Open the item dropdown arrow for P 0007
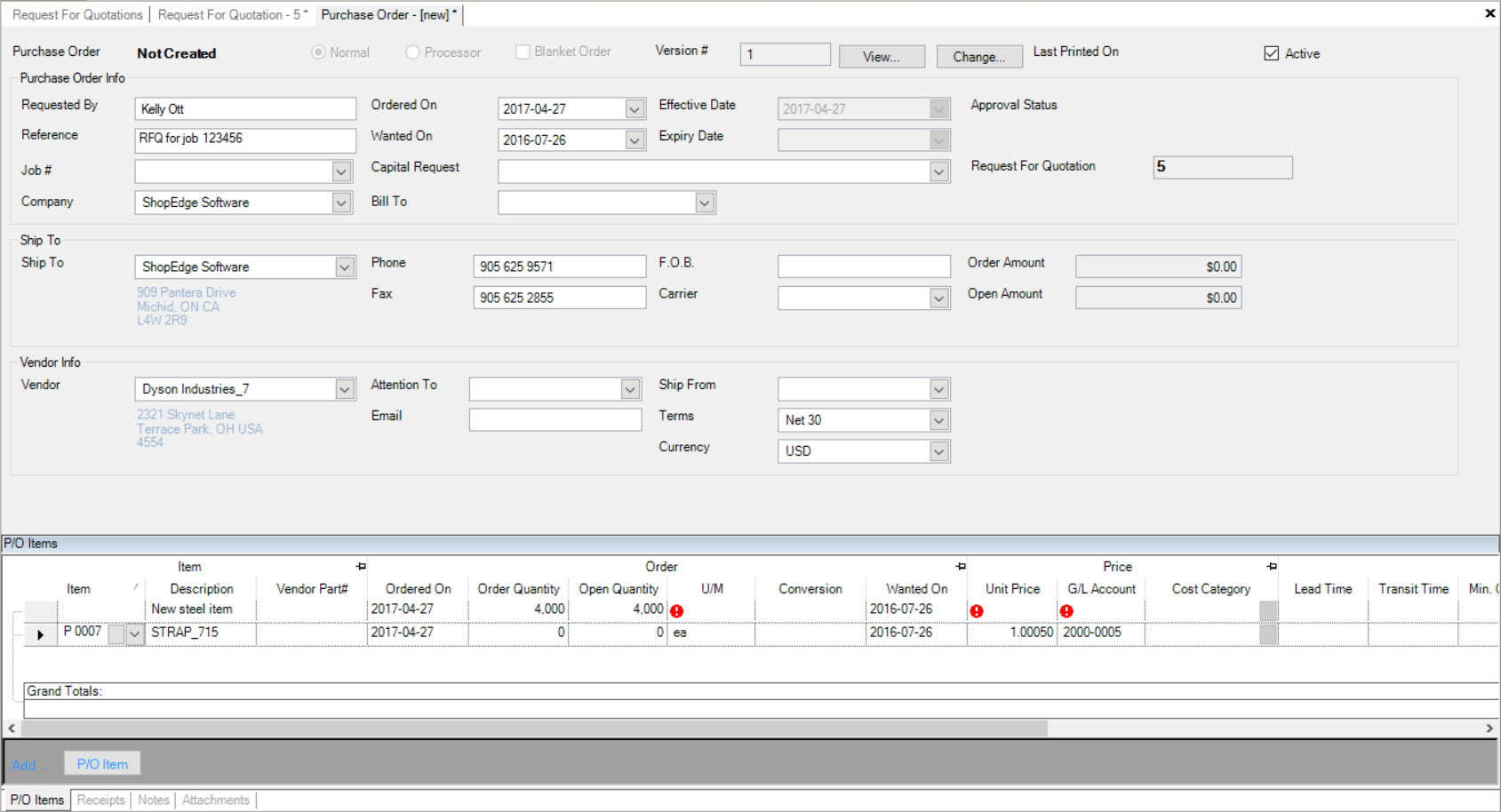This screenshot has width=1501, height=812. (134, 634)
